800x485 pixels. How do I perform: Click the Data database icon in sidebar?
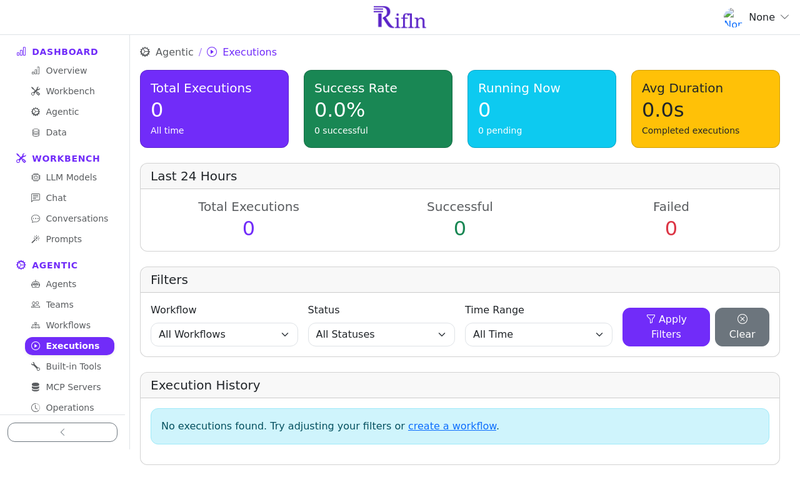pos(35,133)
